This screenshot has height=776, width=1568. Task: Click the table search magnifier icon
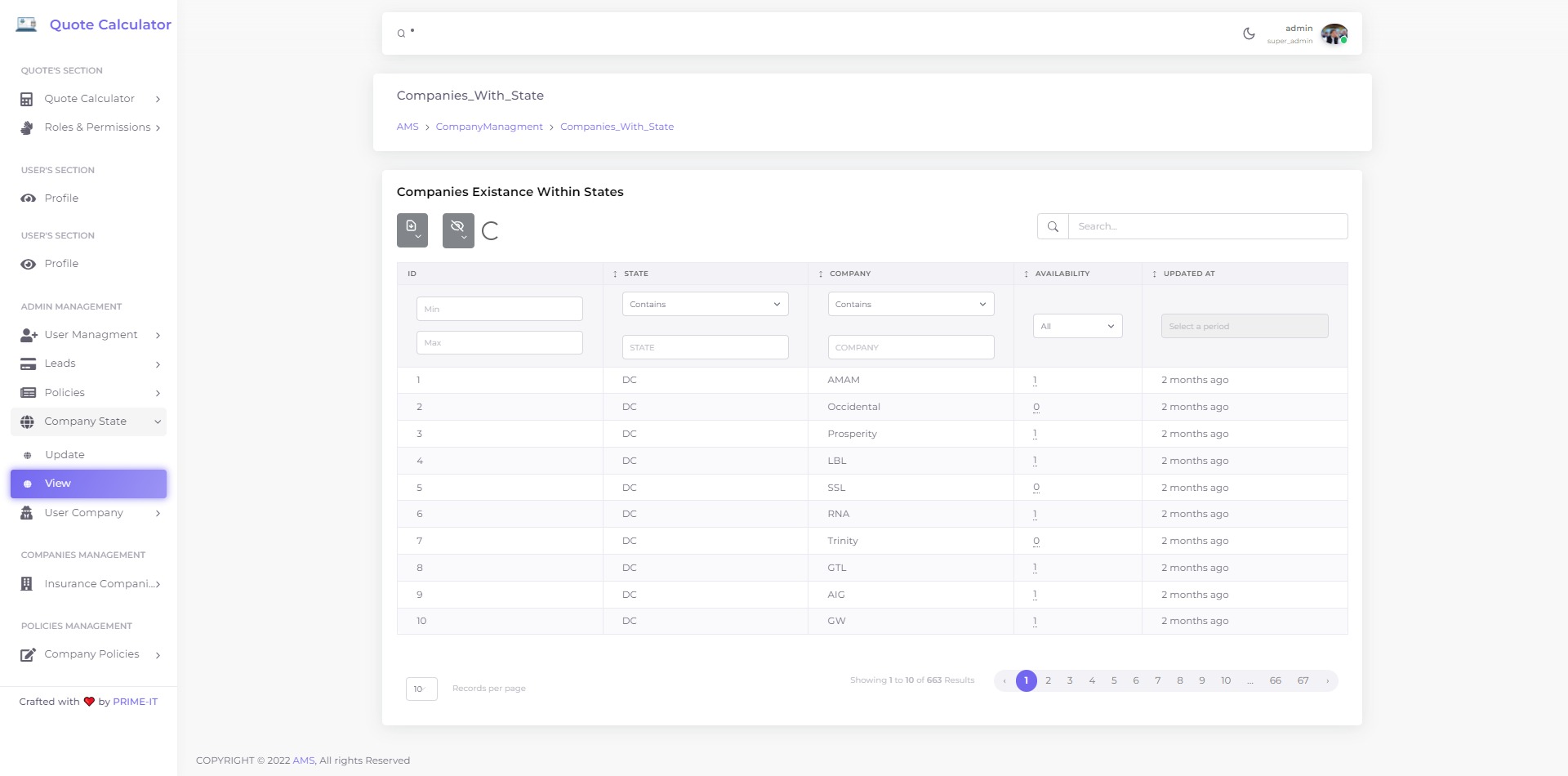tap(1053, 226)
